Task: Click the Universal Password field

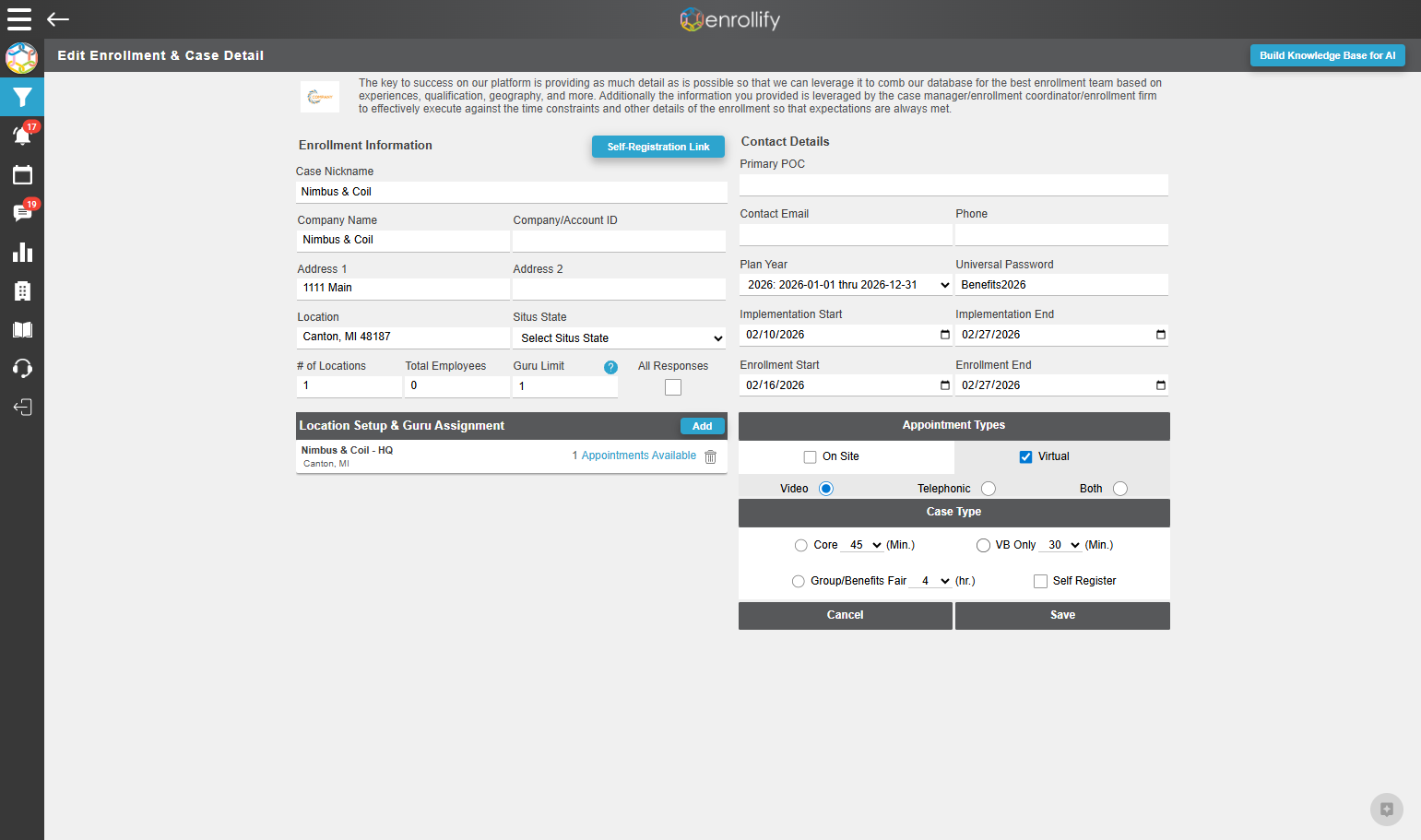Action: (x=1062, y=285)
